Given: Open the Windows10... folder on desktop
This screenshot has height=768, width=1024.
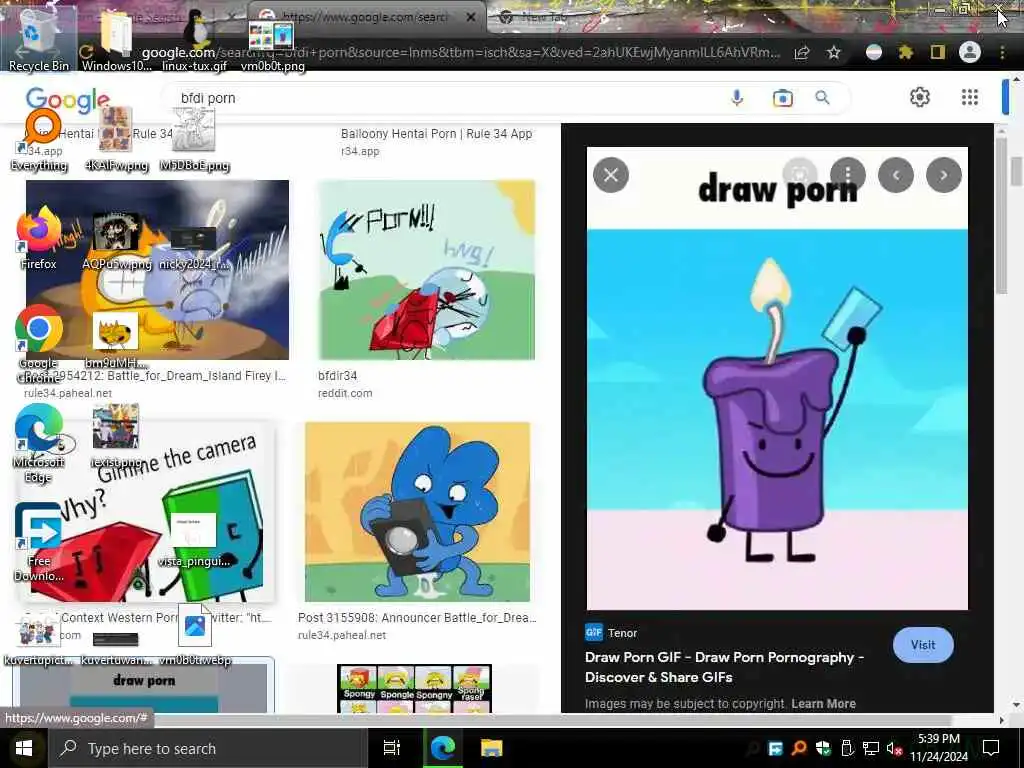Looking at the screenshot, I should [116, 40].
